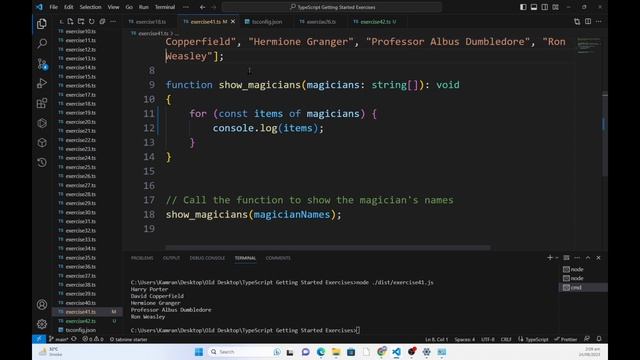The image size is (640, 360).
Task: Collapse all folders in Explorer
Action: click(102, 22)
